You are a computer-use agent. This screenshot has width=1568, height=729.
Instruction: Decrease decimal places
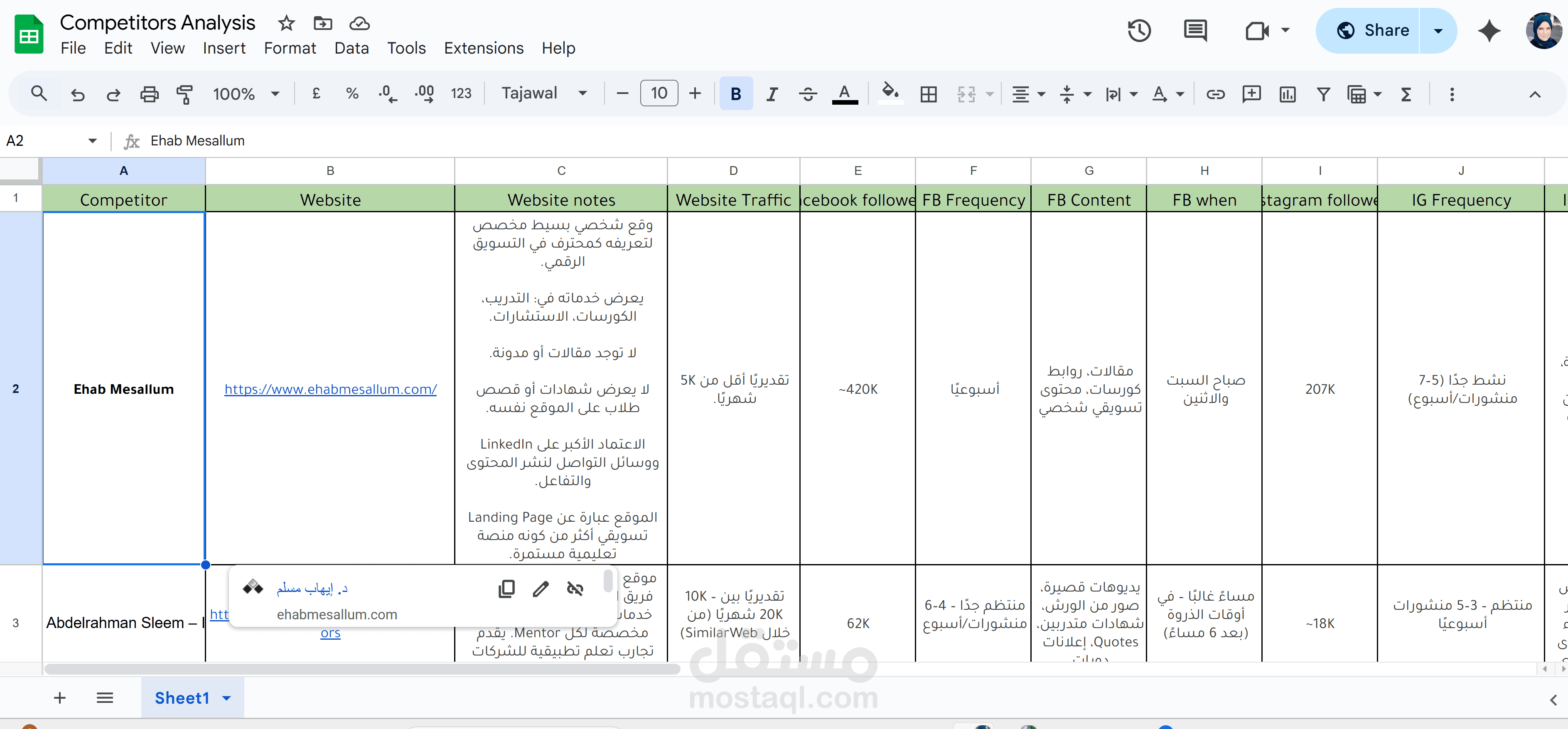click(387, 94)
